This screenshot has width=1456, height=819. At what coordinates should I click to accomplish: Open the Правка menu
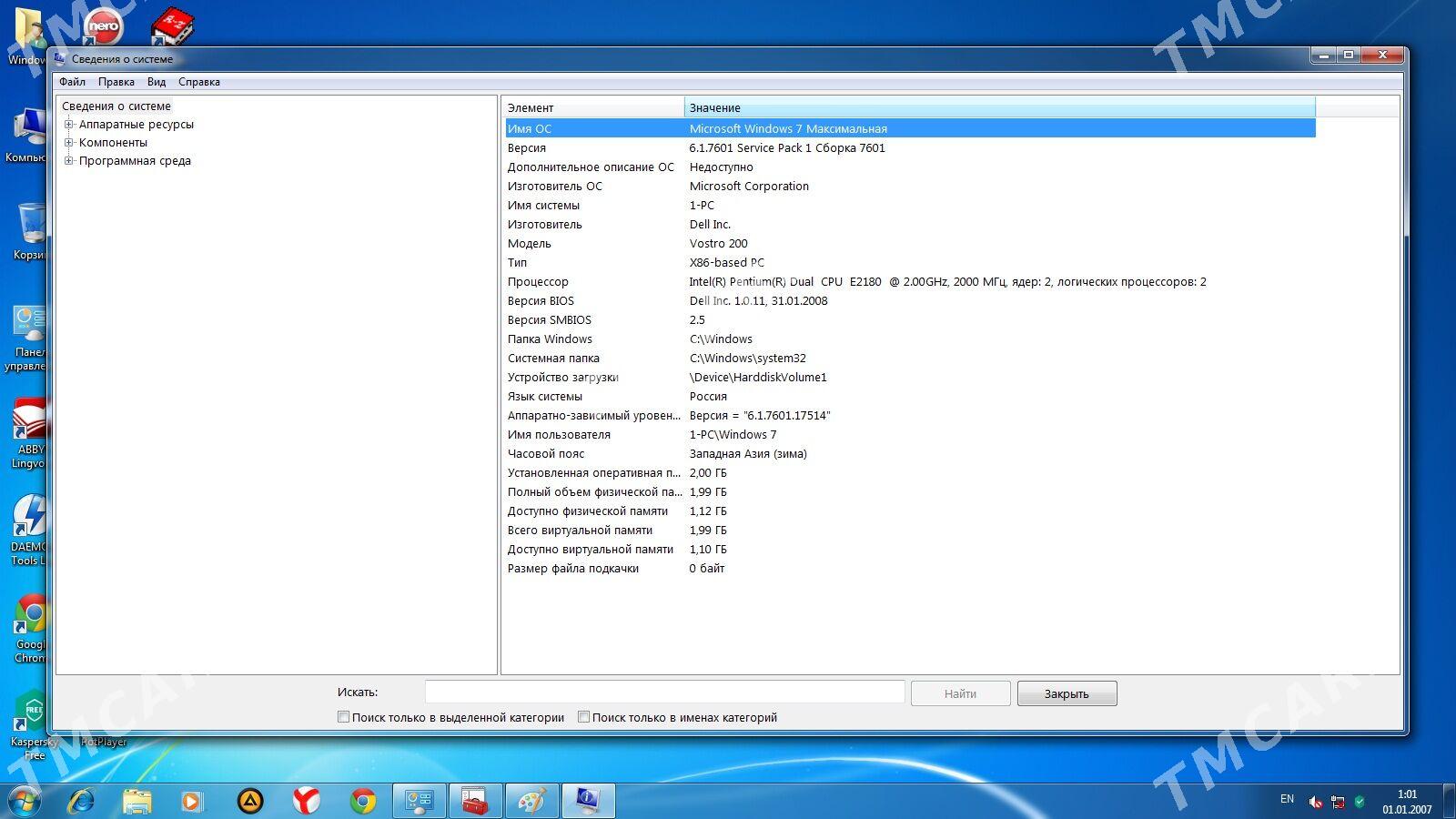(x=116, y=82)
